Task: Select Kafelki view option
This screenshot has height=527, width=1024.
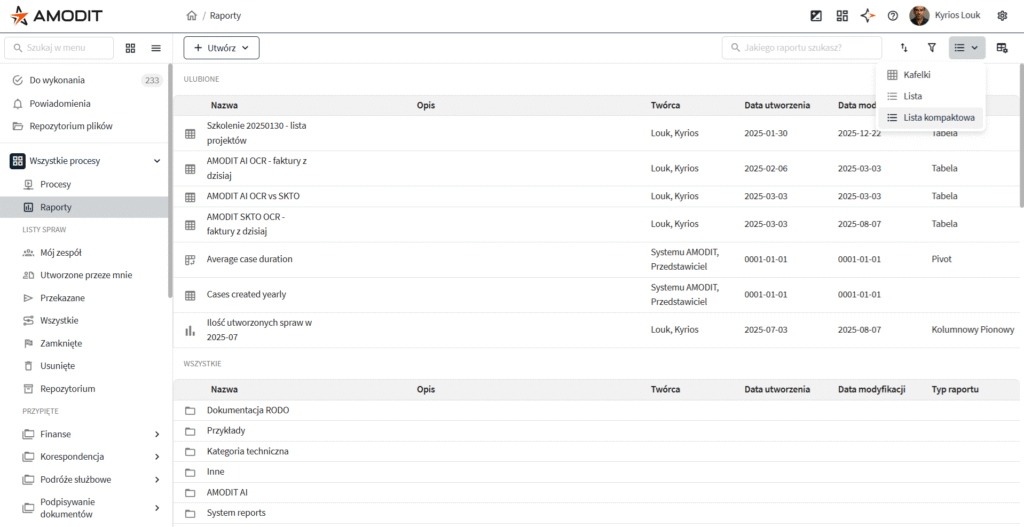Action: pyautogui.click(x=917, y=75)
